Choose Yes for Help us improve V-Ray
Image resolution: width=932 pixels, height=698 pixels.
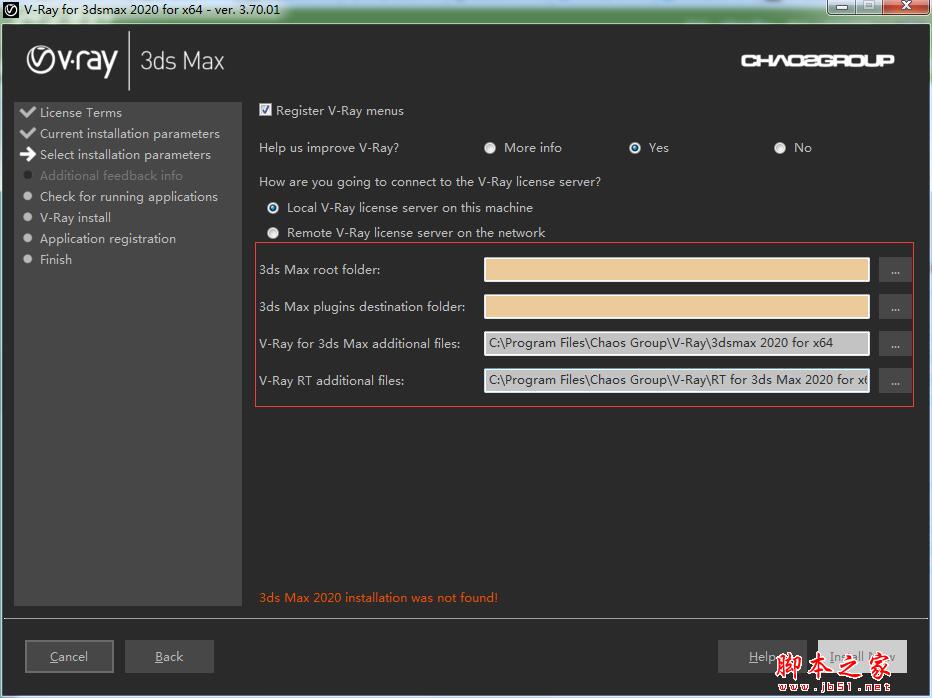pos(635,148)
